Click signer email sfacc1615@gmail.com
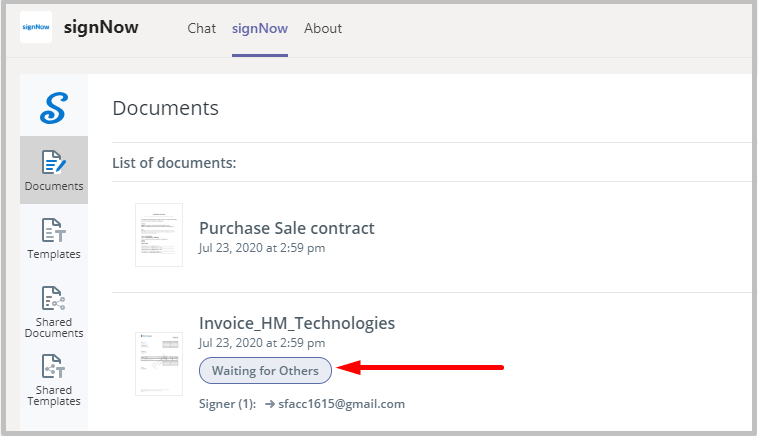 point(341,404)
